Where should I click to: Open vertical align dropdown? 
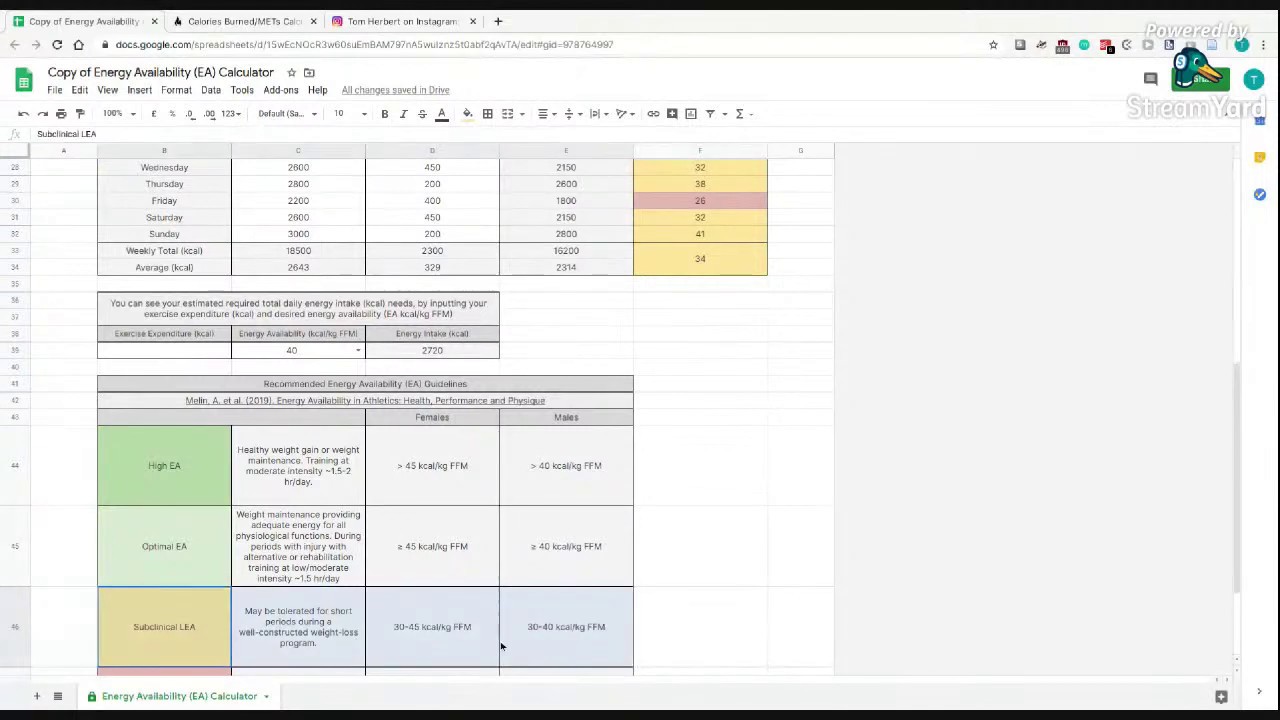572,114
